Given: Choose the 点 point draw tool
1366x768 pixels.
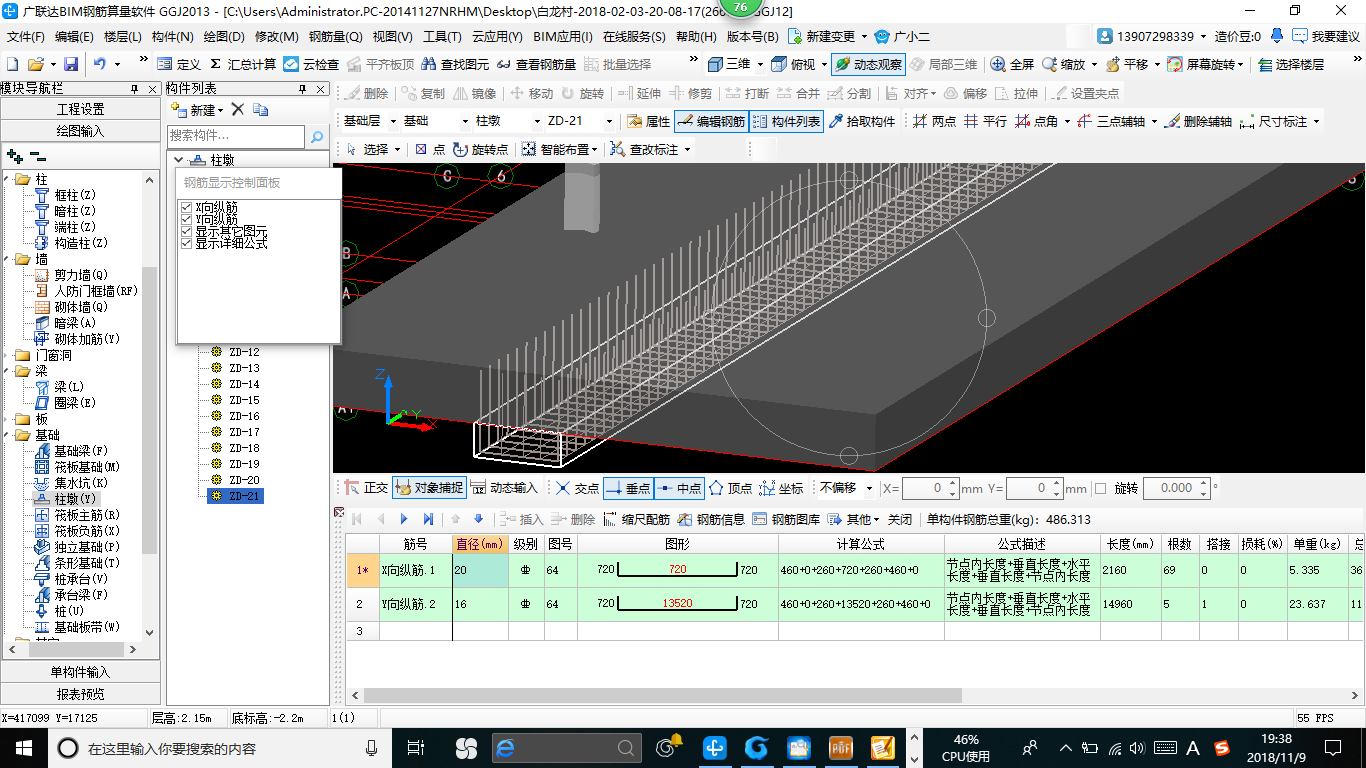Looking at the screenshot, I should [430, 149].
